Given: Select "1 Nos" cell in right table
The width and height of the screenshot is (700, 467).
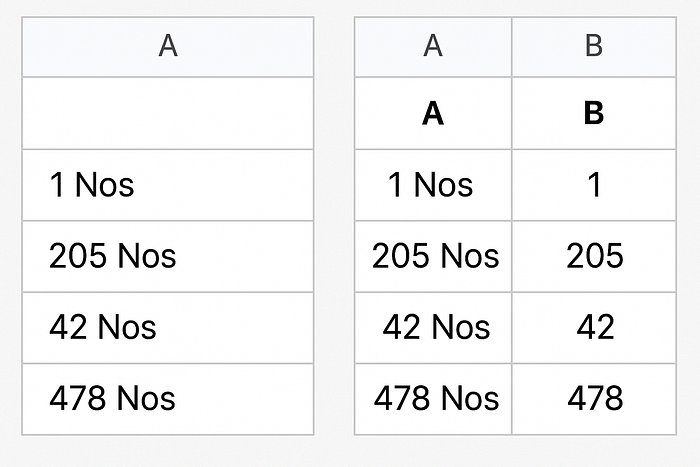Looking at the screenshot, I should tap(433, 185).
